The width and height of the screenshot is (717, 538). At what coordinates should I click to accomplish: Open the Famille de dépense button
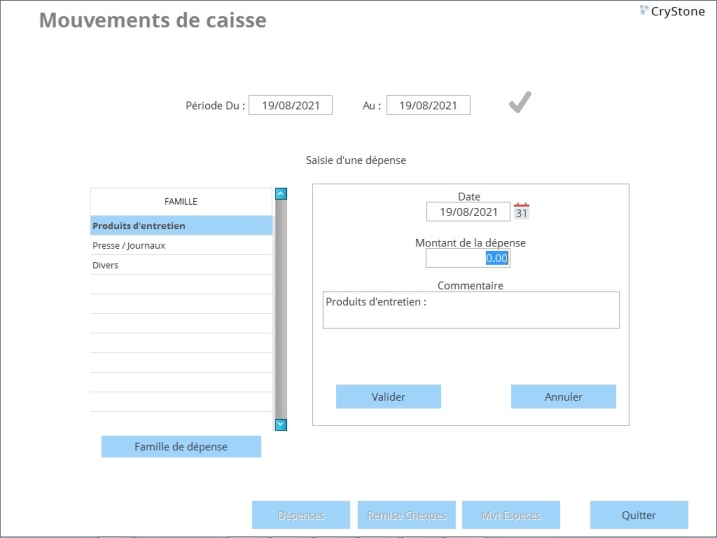point(181,447)
